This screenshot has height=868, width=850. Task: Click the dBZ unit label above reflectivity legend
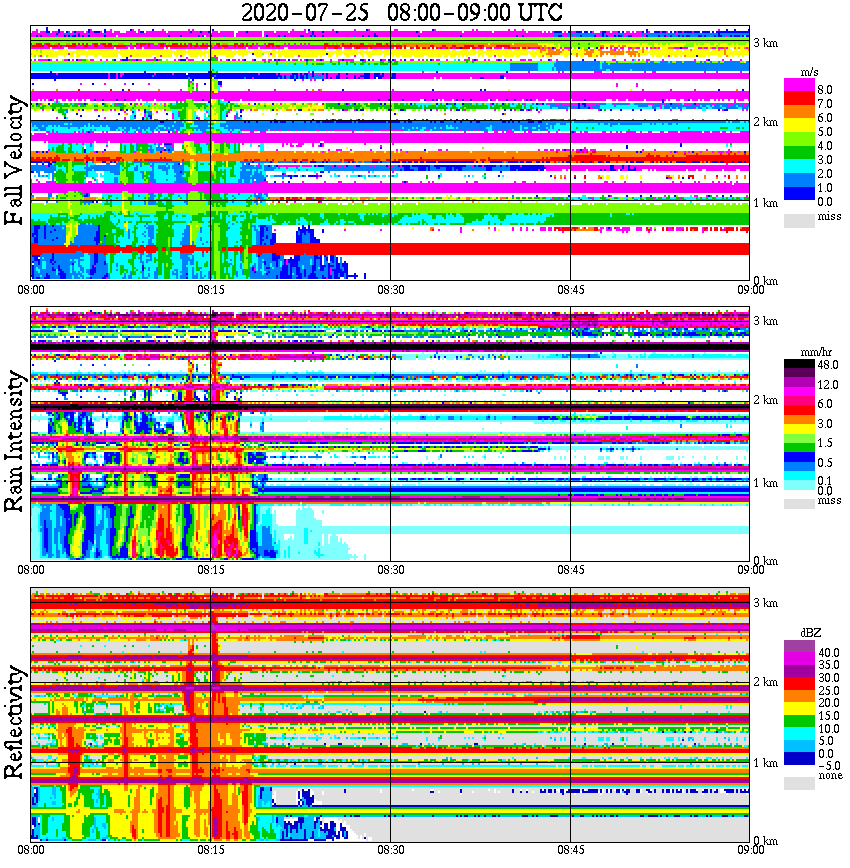pos(811,633)
